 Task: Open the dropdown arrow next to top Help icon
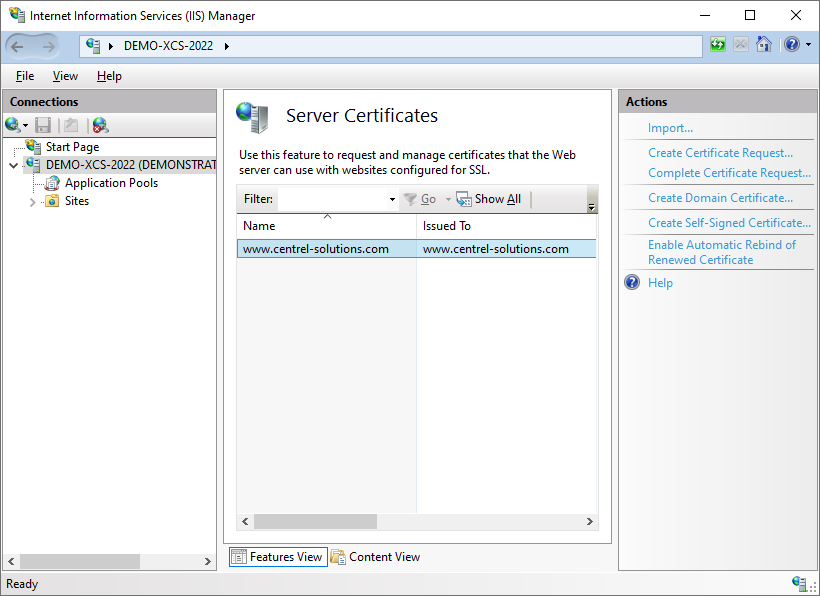[808, 44]
